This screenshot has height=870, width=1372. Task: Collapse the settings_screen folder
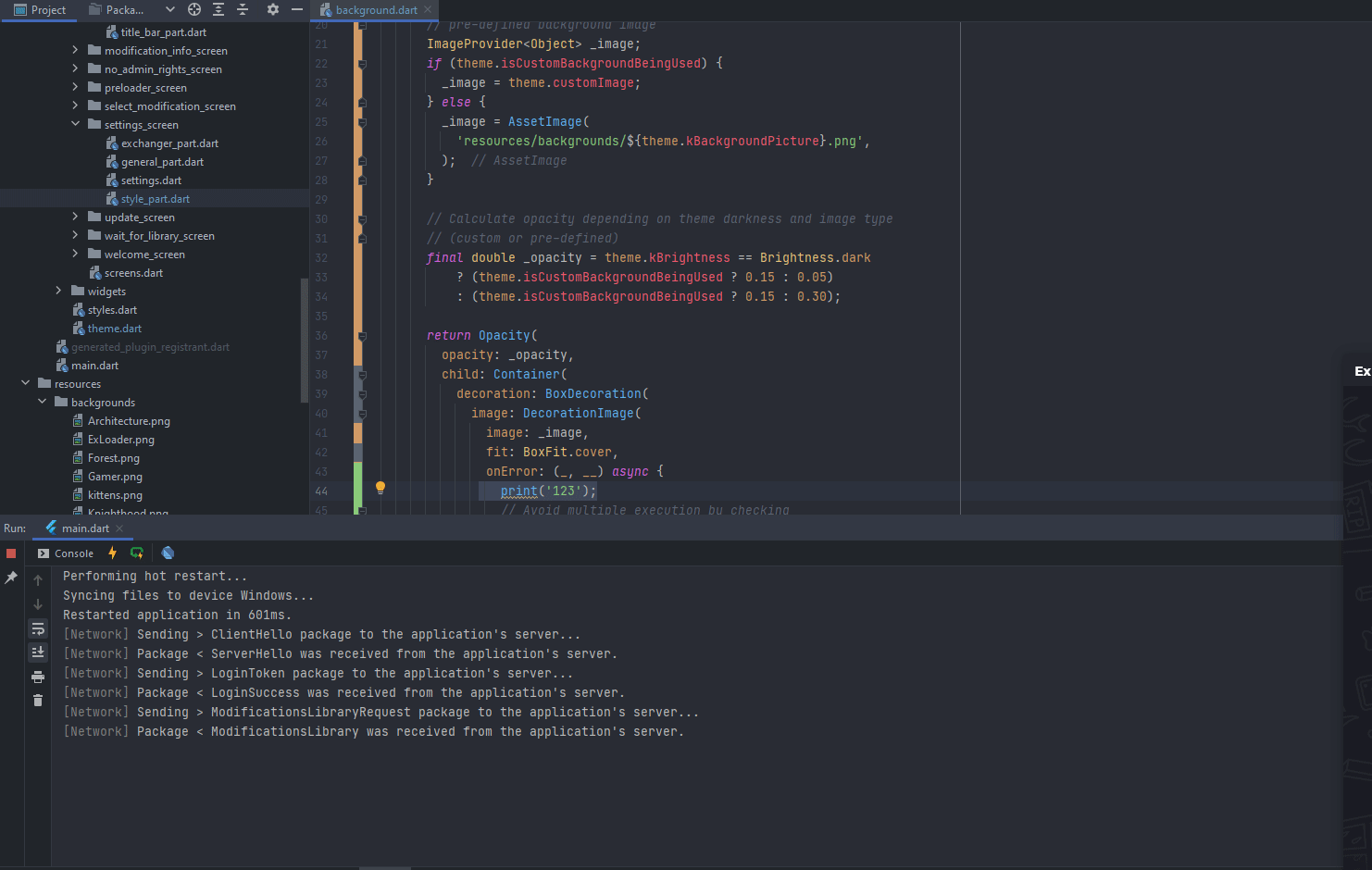(75, 124)
